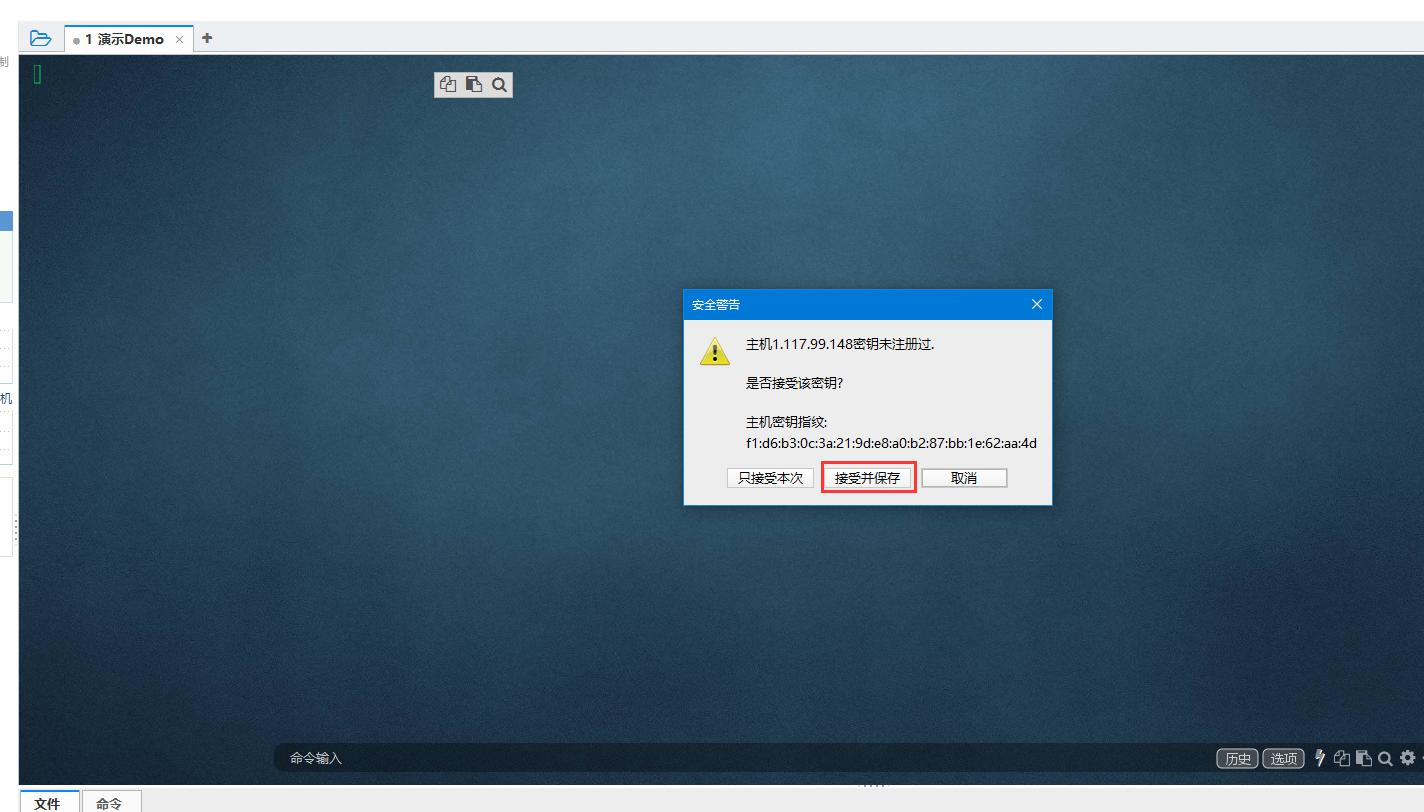Open the 选项 options button
Image resolution: width=1424 pixels, height=812 pixels.
point(1283,758)
